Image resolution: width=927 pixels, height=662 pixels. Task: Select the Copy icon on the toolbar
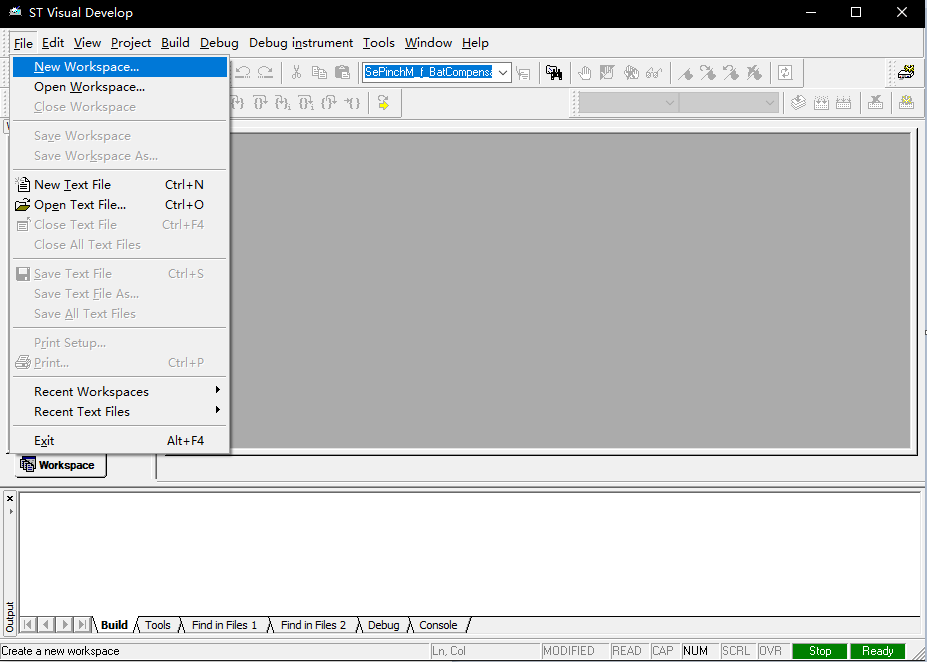click(320, 72)
